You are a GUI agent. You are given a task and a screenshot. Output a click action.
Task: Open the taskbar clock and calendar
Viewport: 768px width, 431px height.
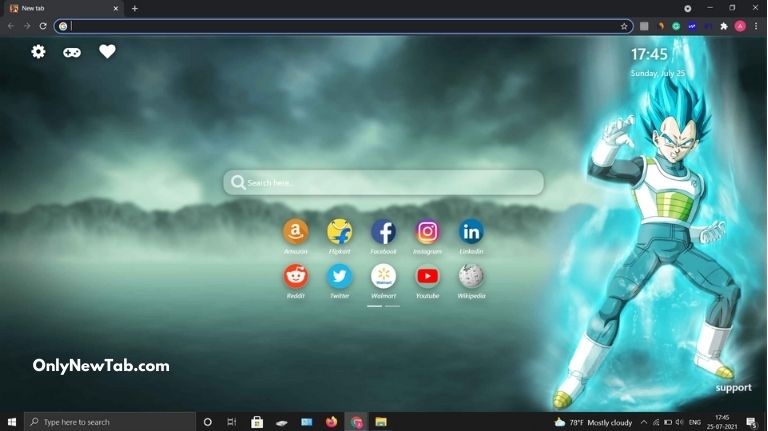pyautogui.click(x=722, y=422)
